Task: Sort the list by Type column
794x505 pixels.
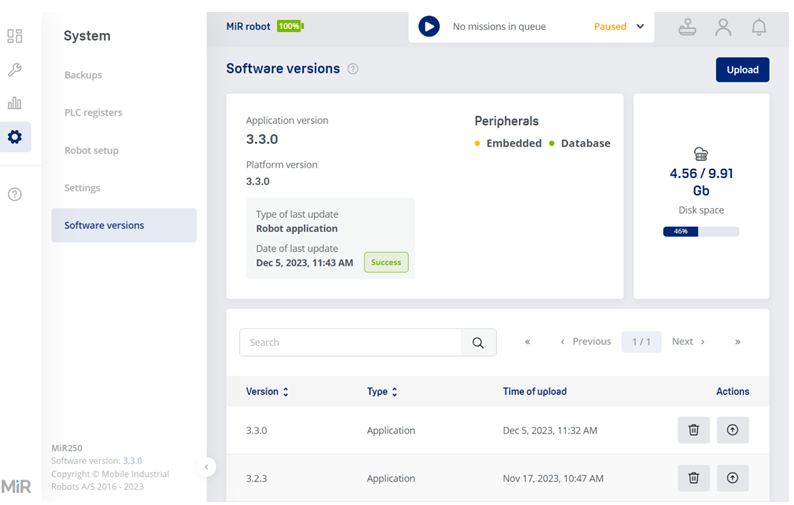Action: tap(382, 392)
